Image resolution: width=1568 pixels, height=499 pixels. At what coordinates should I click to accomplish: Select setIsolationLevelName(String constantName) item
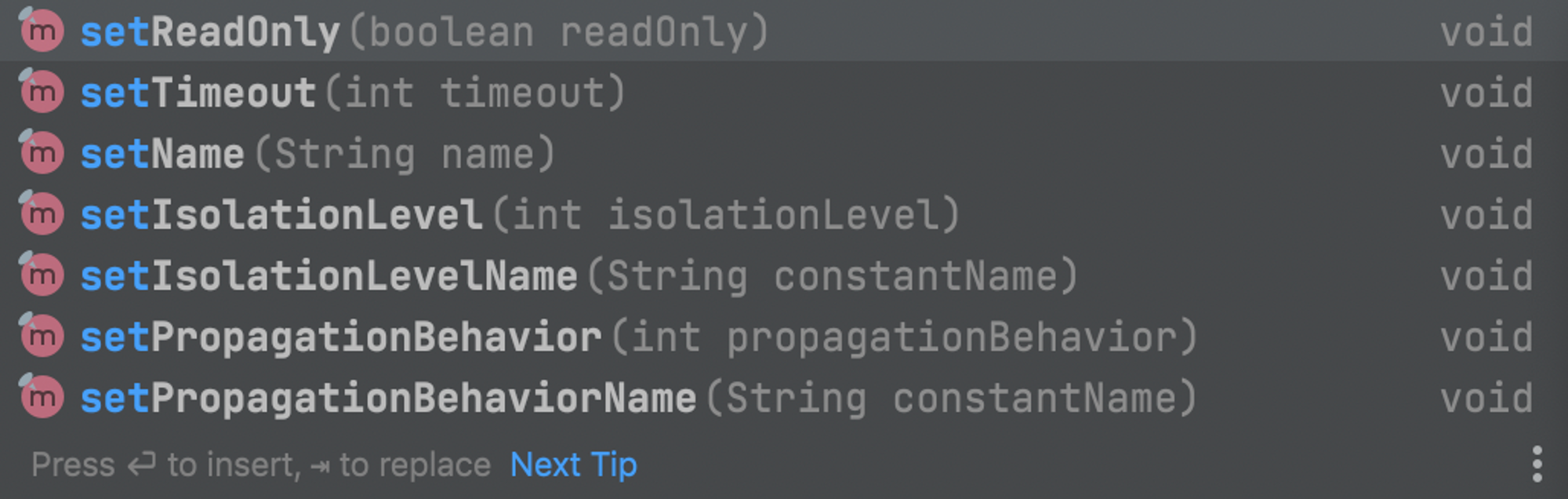coord(784,276)
